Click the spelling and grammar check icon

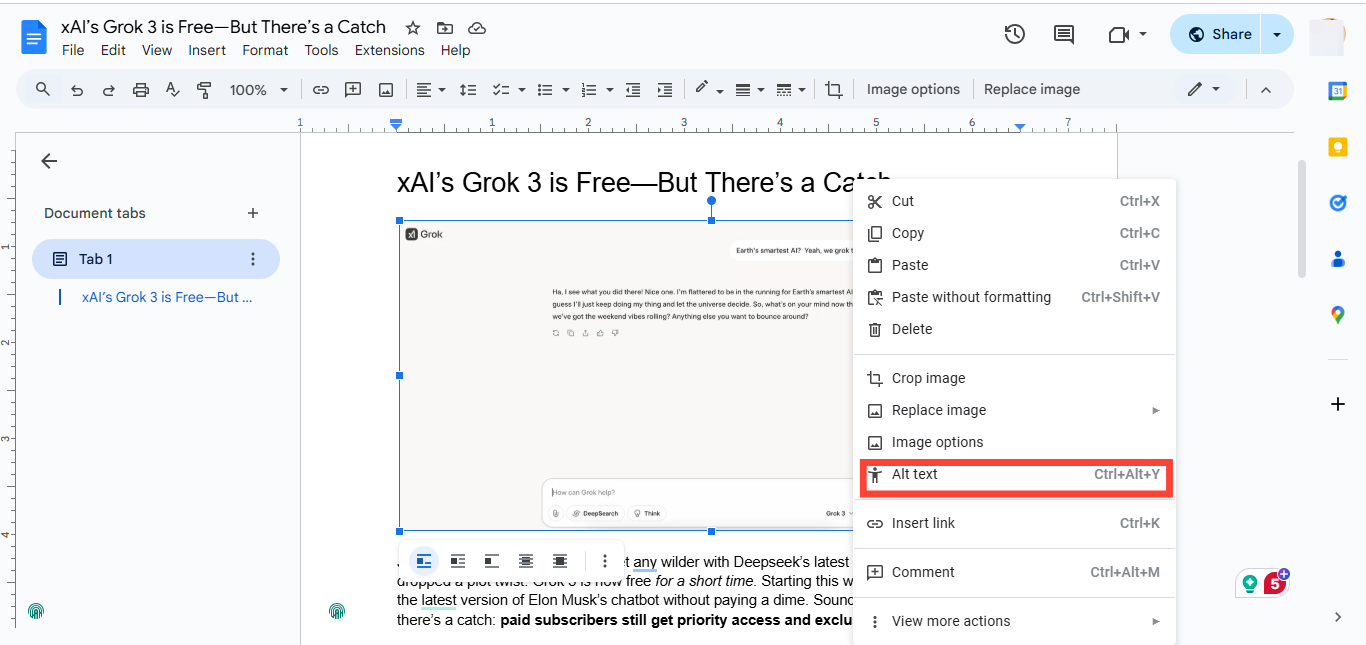click(173, 90)
